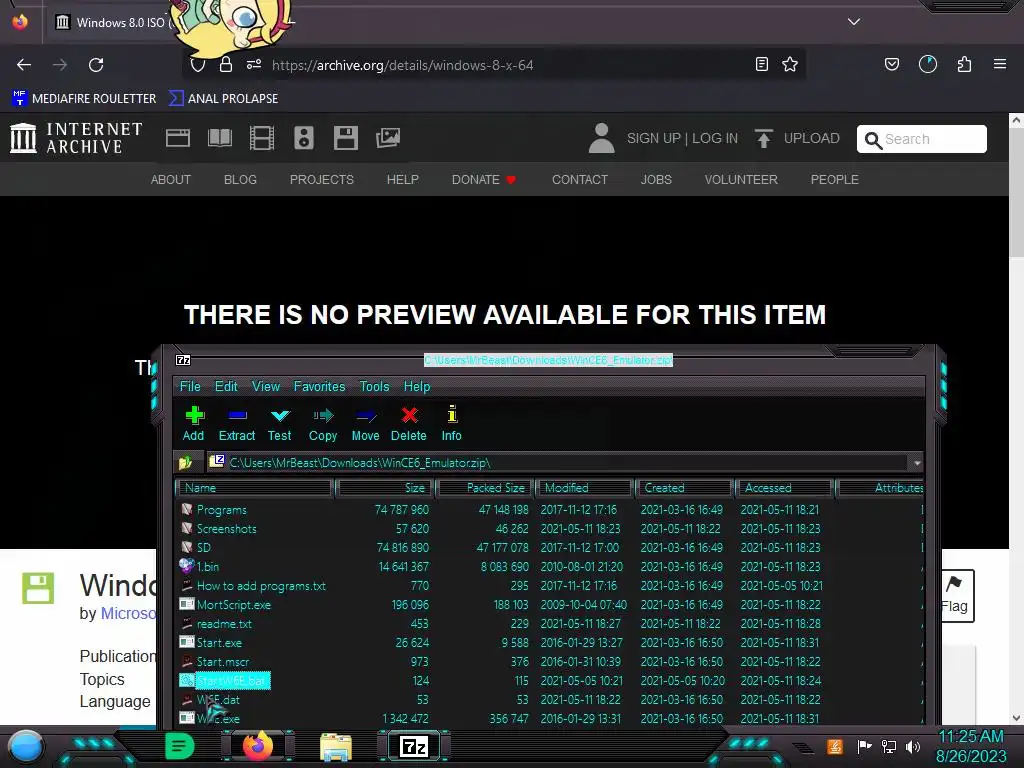Open Firefox extensions puzzle icon
This screenshot has width=1024, height=768.
(x=964, y=64)
